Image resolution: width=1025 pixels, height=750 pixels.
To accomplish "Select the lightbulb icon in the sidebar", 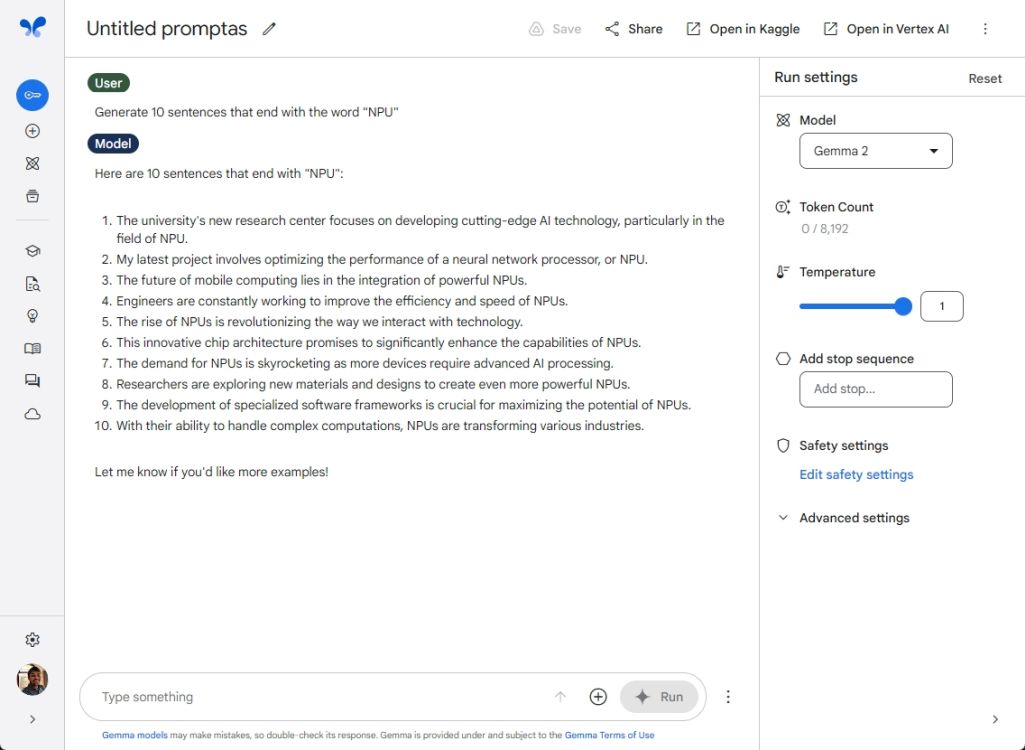I will 32,315.
